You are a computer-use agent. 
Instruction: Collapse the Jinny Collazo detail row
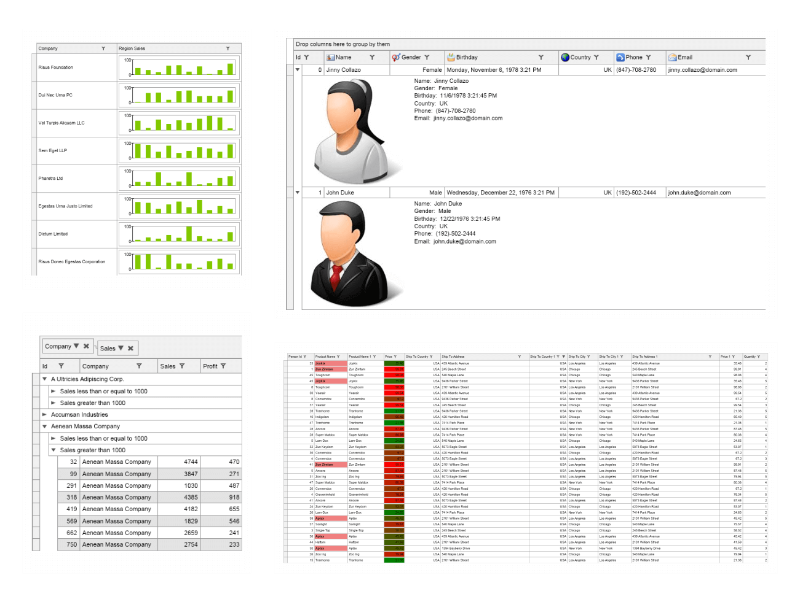click(x=297, y=69)
